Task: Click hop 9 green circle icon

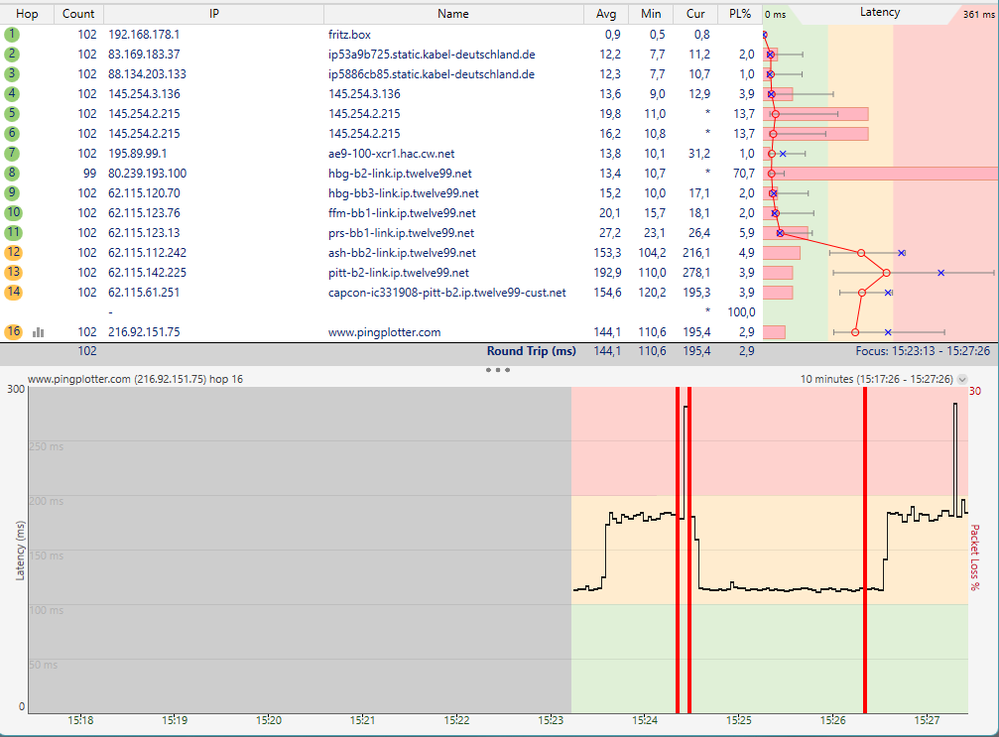Action: coord(11,192)
